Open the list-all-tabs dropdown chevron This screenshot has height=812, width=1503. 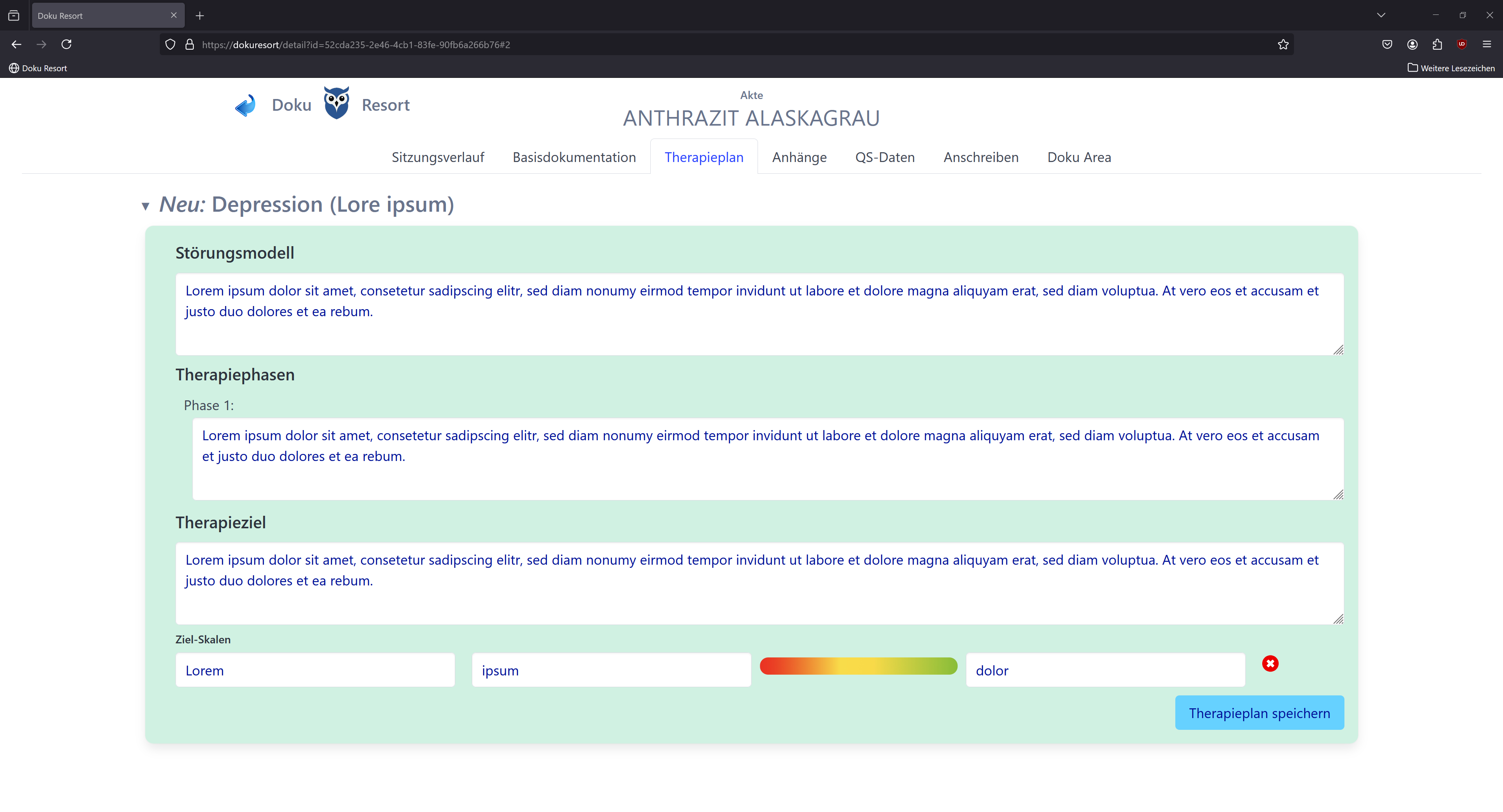click(1380, 15)
